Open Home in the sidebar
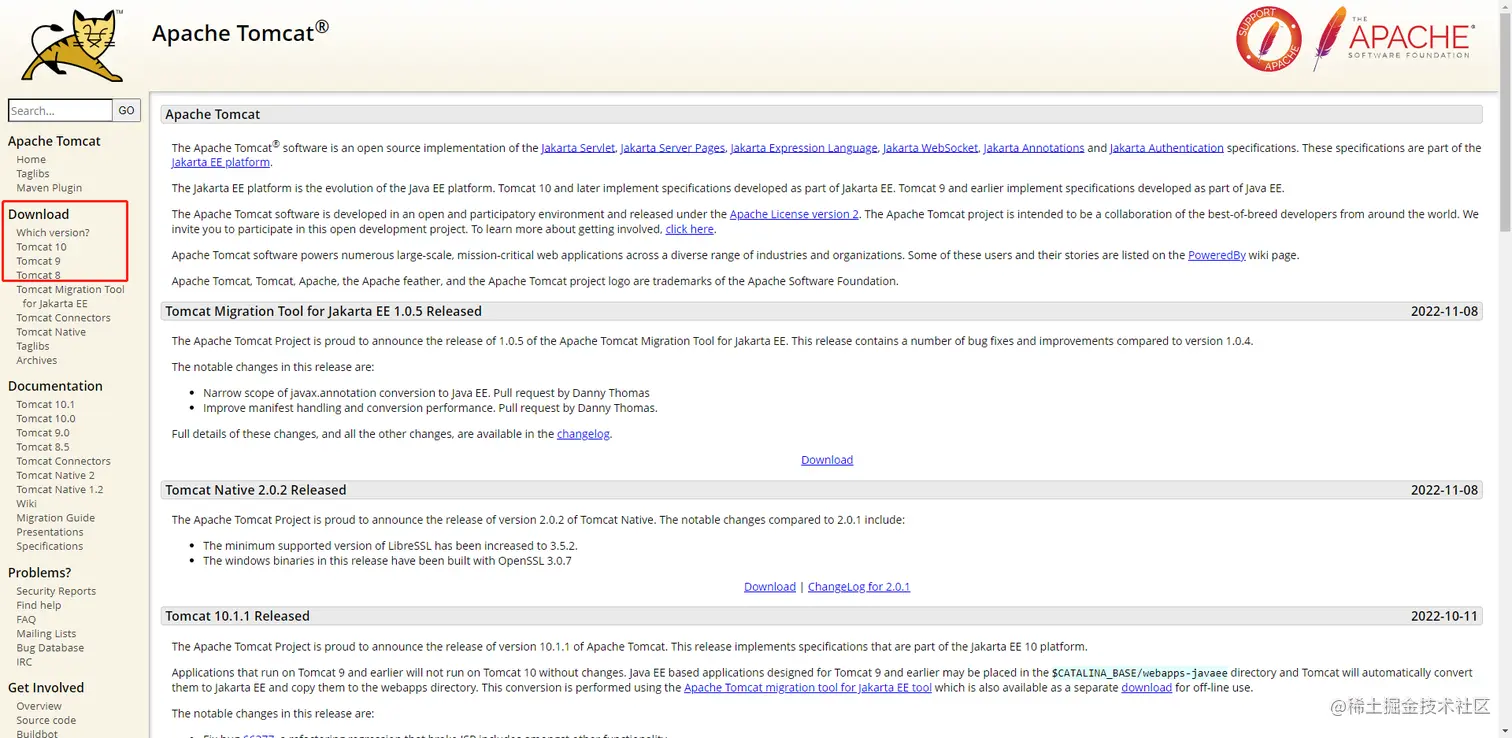This screenshot has height=738, width=1512. tap(31, 159)
